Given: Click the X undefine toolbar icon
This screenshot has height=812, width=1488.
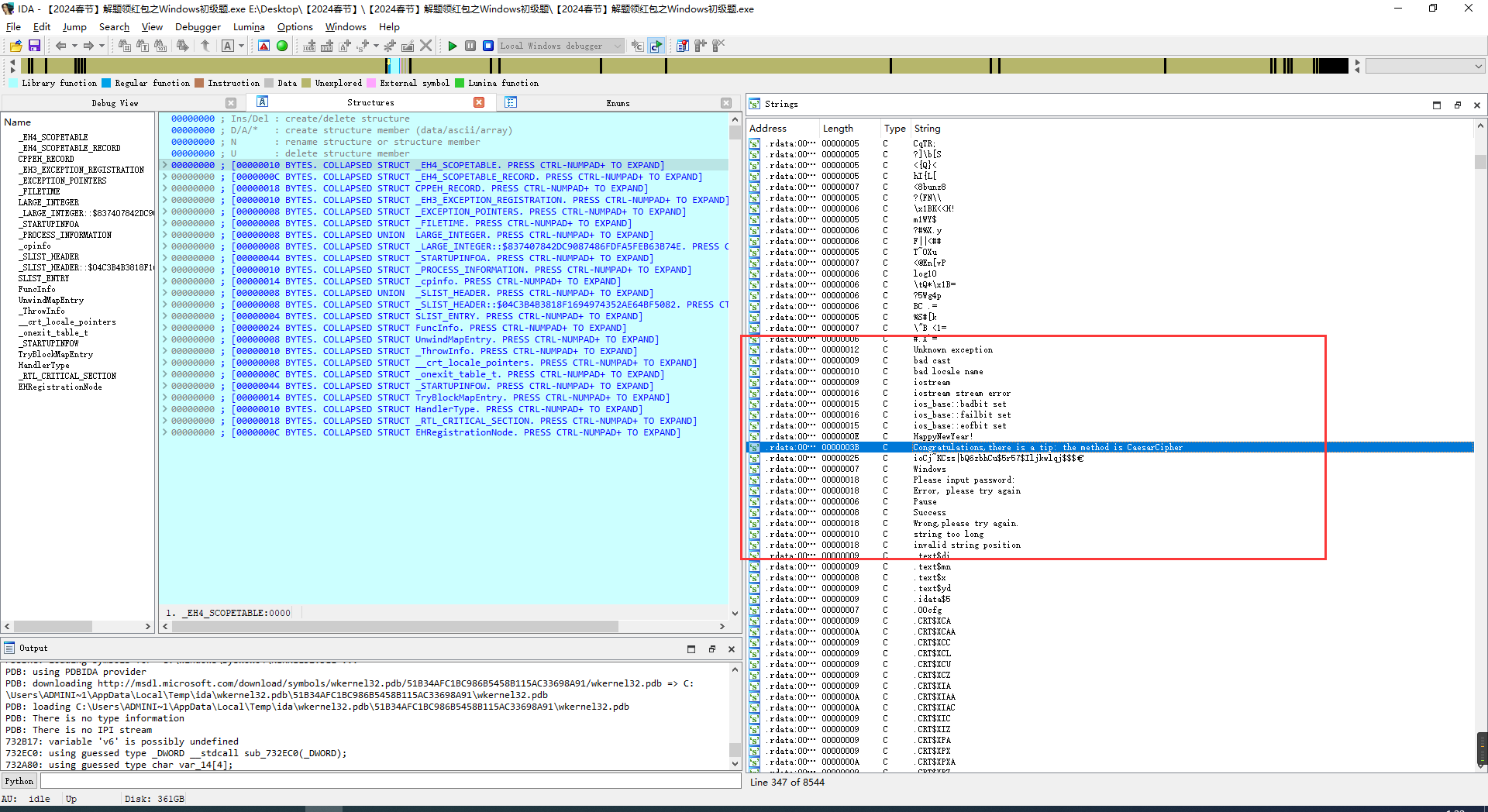Looking at the screenshot, I should (425, 46).
